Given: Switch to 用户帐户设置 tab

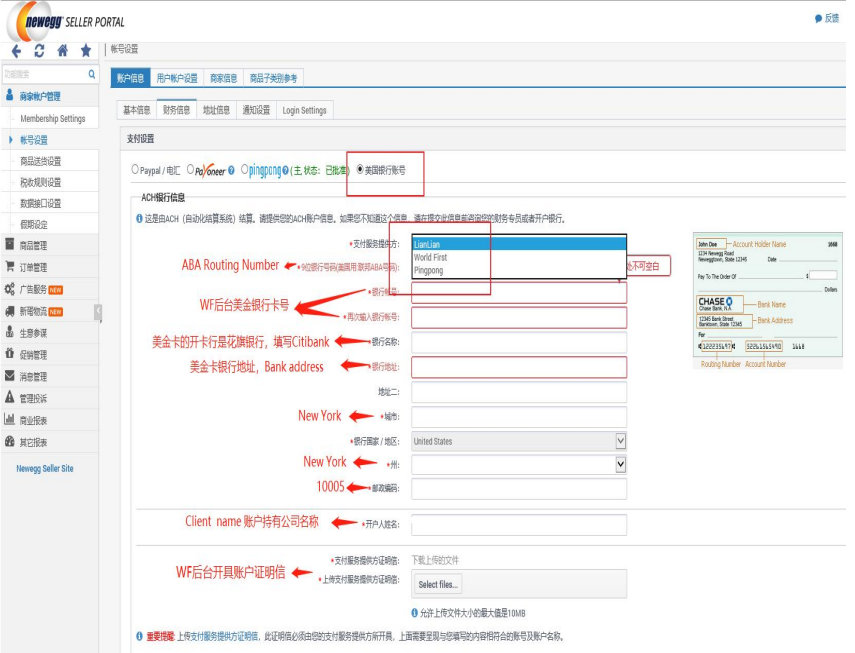Looking at the screenshot, I should [177, 78].
